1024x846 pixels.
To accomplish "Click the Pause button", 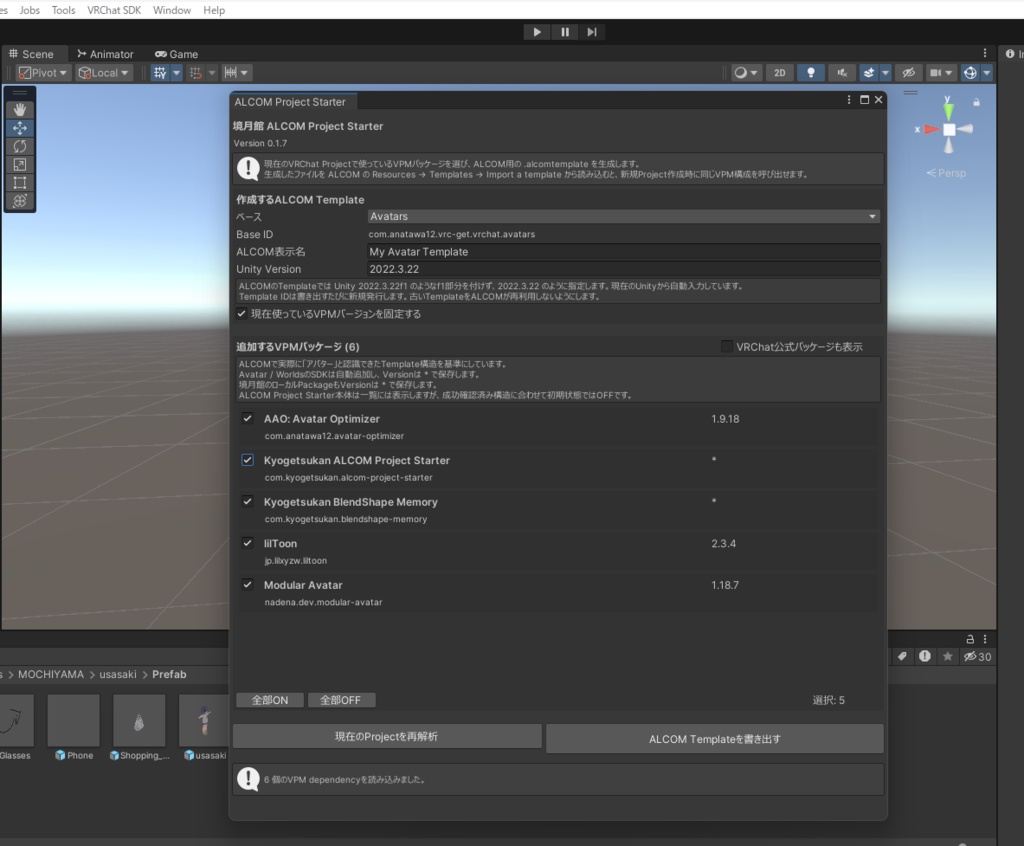I will coord(565,32).
